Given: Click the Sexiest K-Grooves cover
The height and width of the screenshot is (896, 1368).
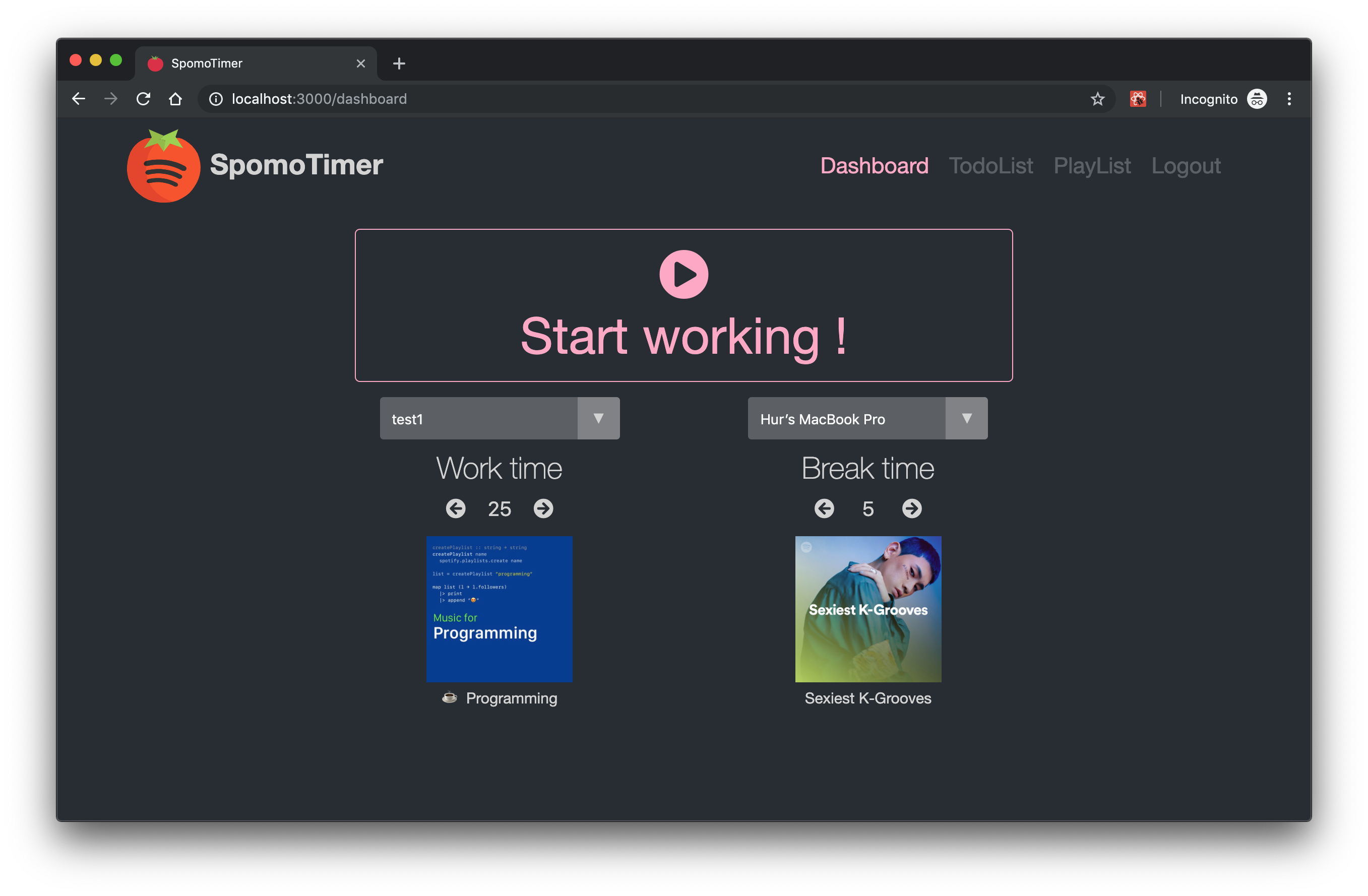Looking at the screenshot, I should [868, 609].
